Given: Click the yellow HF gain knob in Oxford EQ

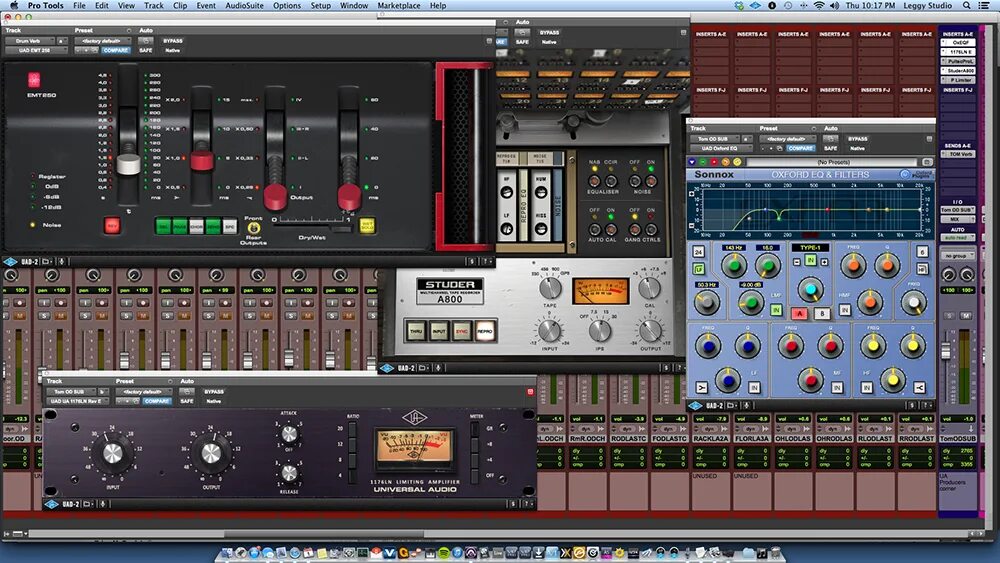Looking at the screenshot, I should pos(893,379).
